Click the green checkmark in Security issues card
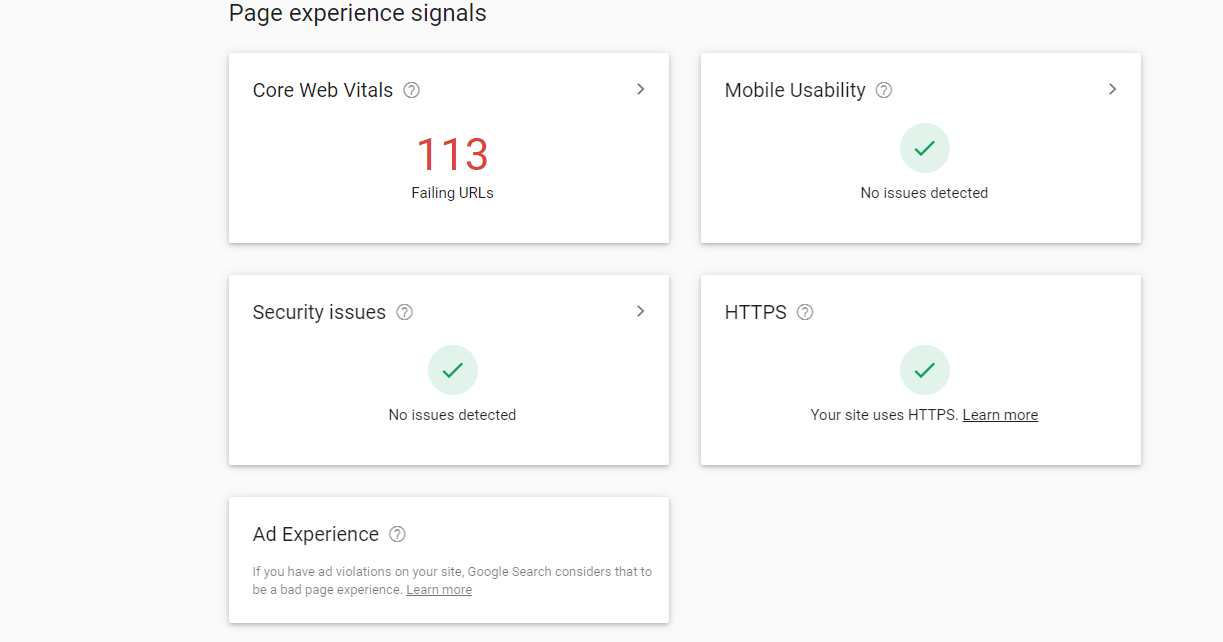Viewport: 1223px width, 642px height. 453,370
